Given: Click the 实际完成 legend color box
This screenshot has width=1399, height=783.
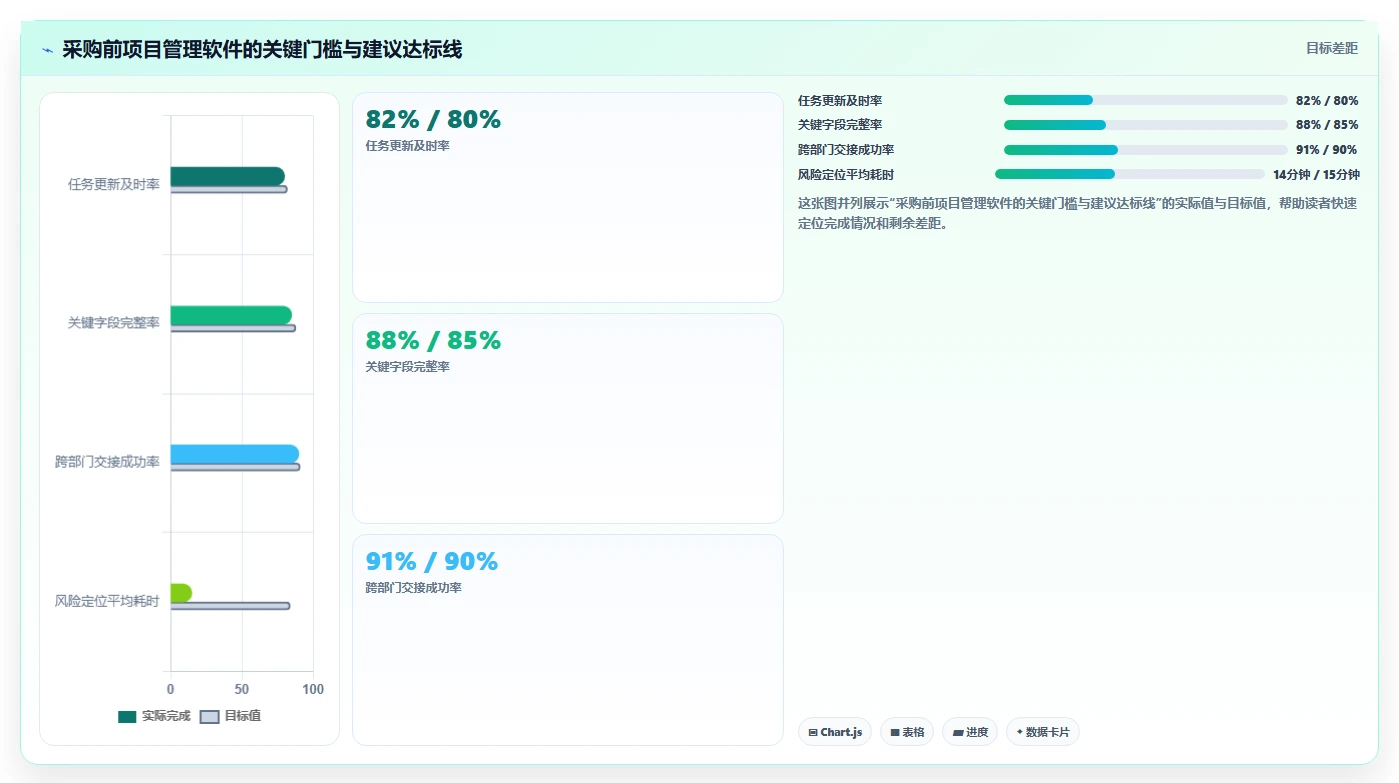Looking at the screenshot, I should click(127, 717).
